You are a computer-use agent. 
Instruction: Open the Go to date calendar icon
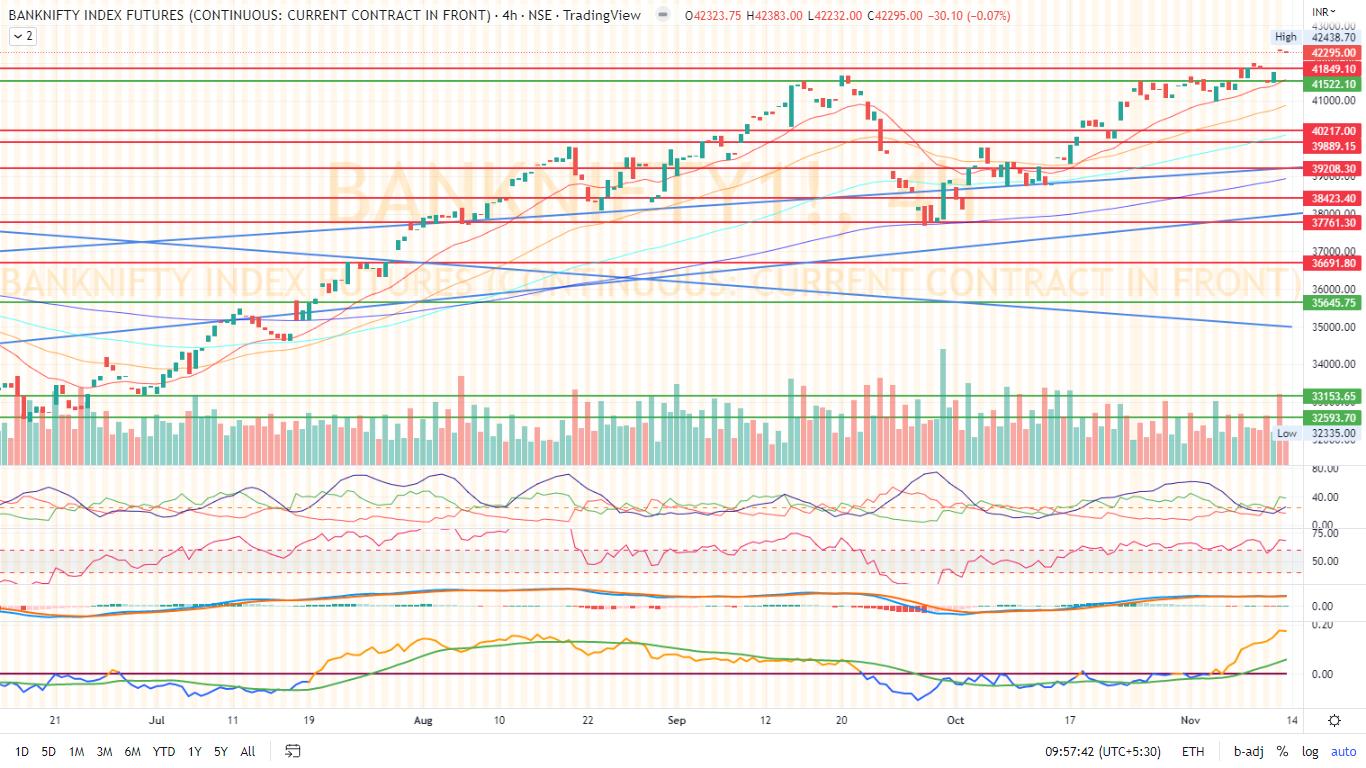[x=293, y=751]
